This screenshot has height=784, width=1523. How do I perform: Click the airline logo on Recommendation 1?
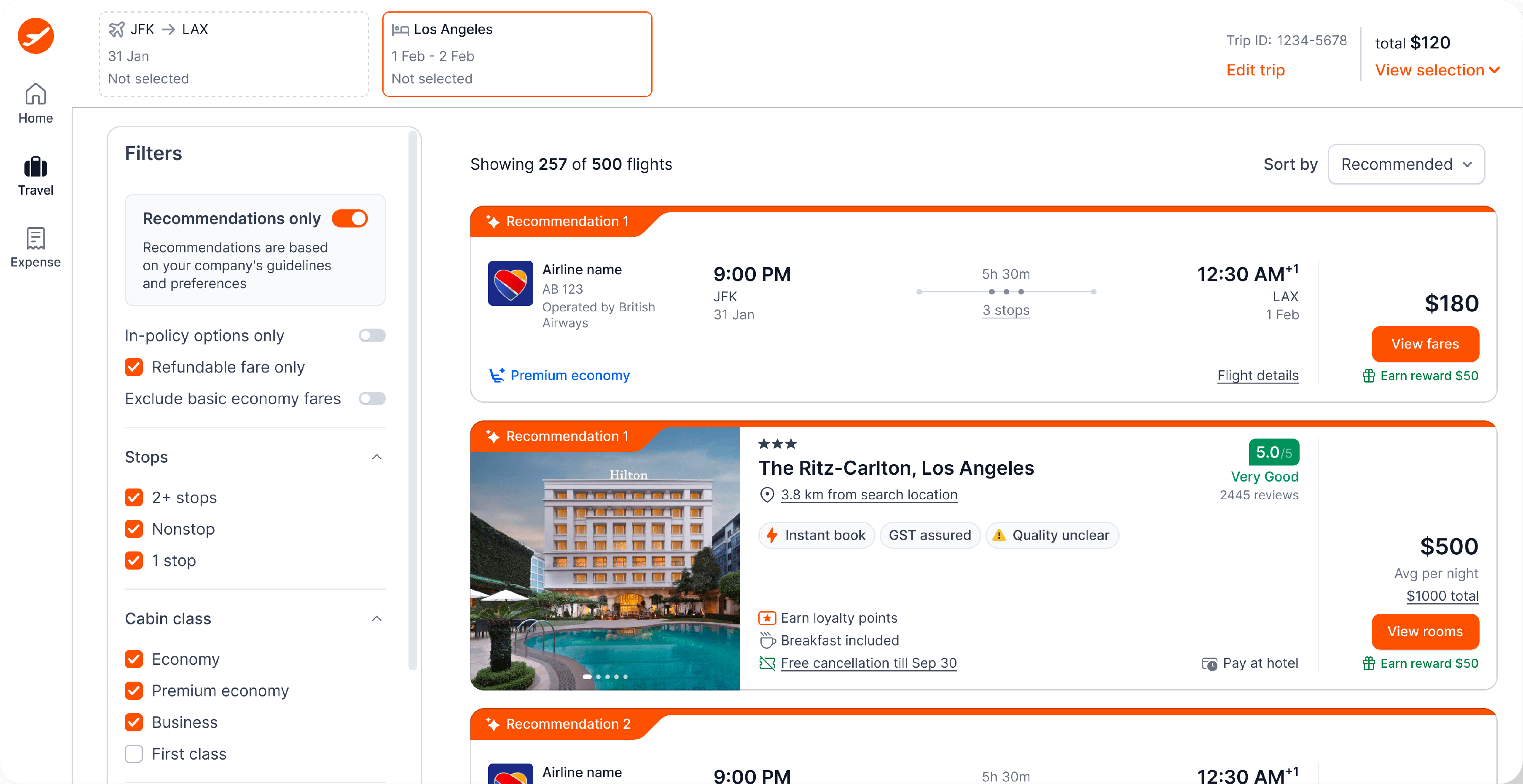click(x=510, y=284)
